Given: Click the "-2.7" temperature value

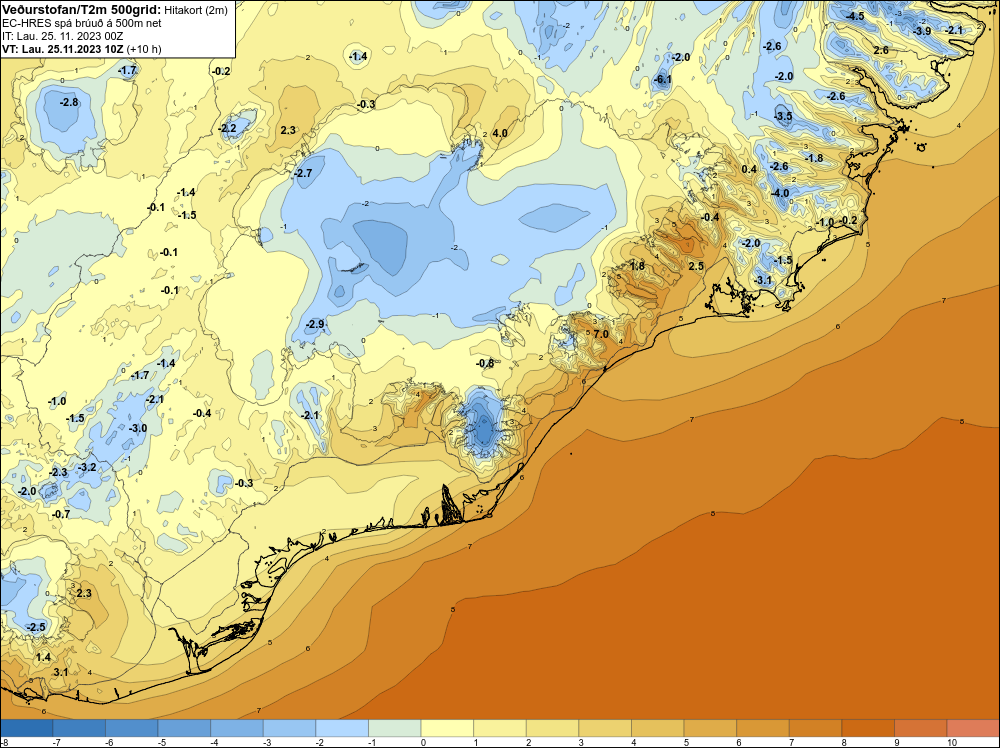Looking at the screenshot, I should pyautogui.click(x=303, y=173).
